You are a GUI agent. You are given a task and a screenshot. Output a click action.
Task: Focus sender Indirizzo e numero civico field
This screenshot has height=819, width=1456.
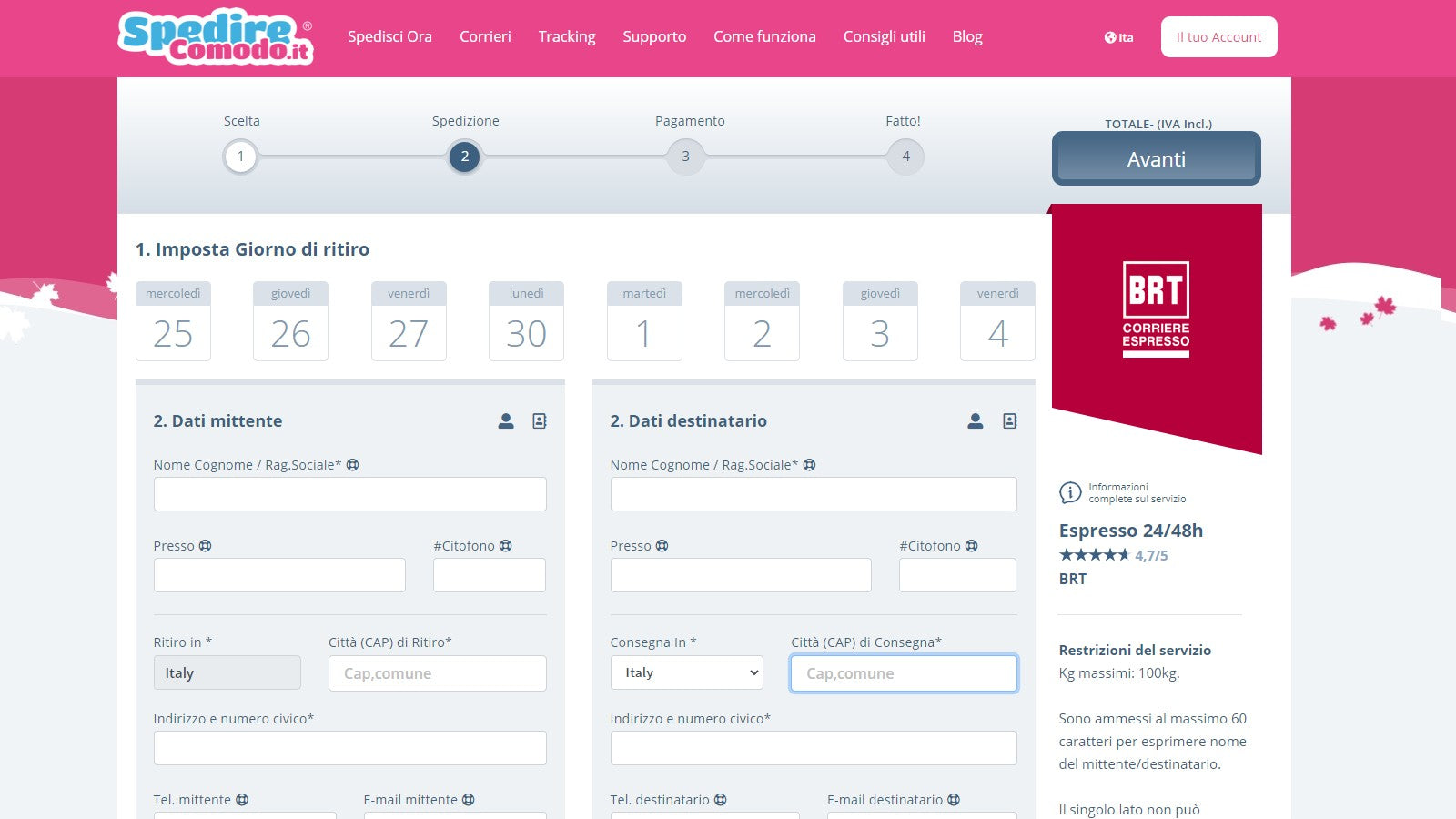tap(350, 748)
